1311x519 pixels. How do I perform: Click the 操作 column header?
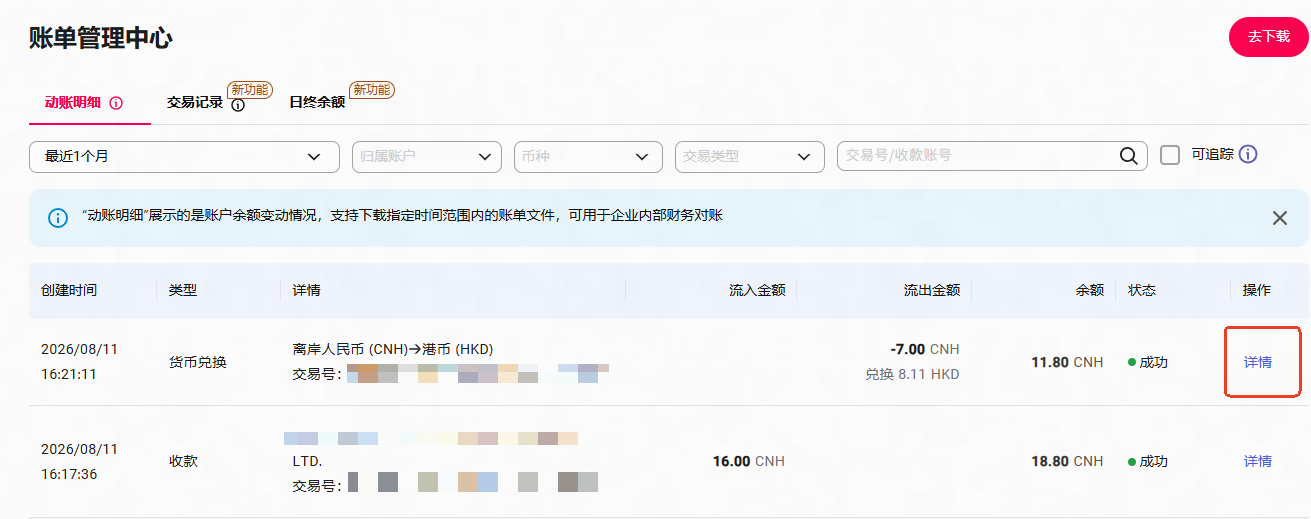[x=1256, y=290]
